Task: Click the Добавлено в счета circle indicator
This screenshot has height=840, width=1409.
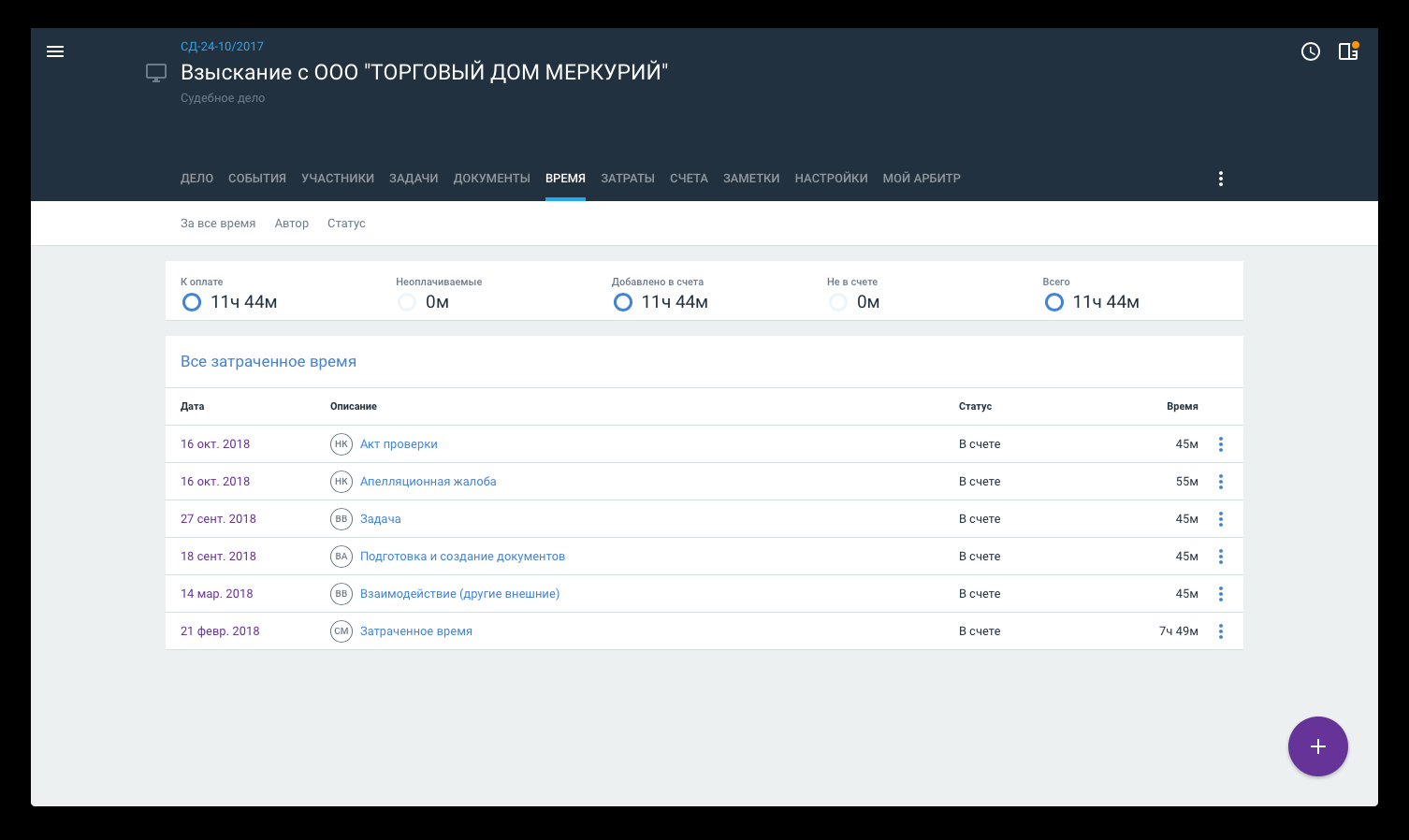Action: pyautogui.click(x=623, y=302)
